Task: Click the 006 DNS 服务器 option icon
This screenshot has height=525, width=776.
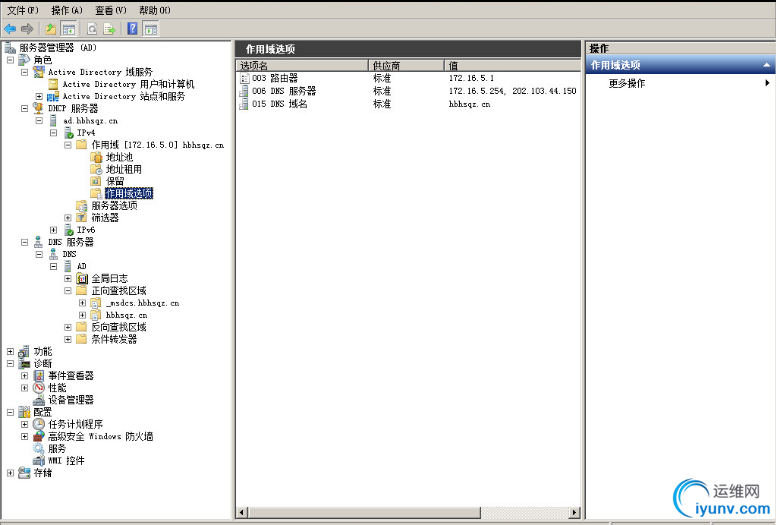Action: coord(244,91)
